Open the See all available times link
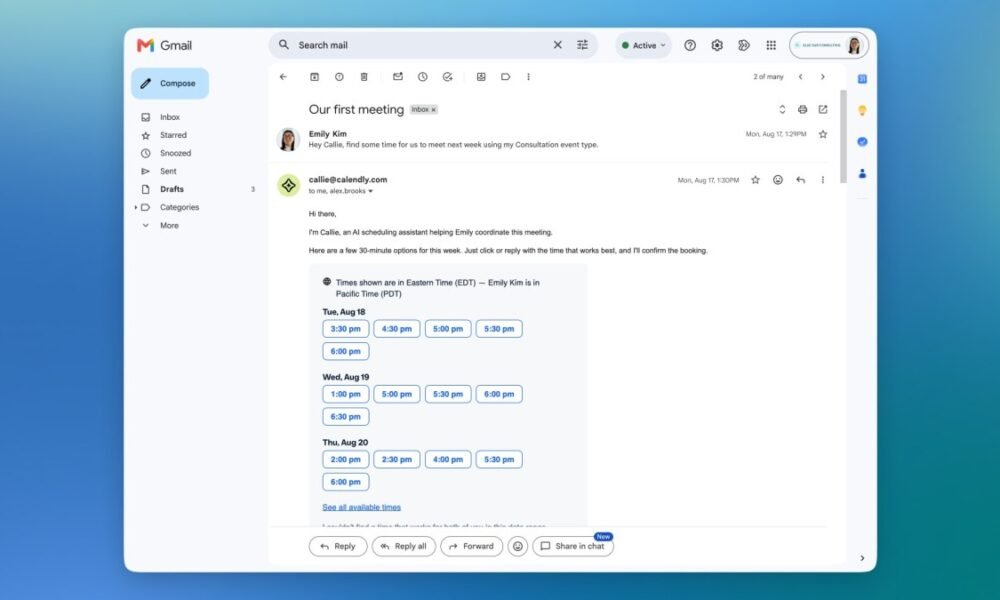Viewport: 1000px width, 600px height. 362,508
